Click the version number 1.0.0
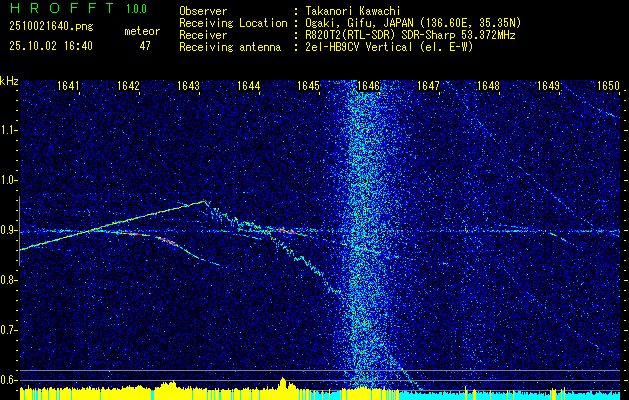 click(136, 9)
